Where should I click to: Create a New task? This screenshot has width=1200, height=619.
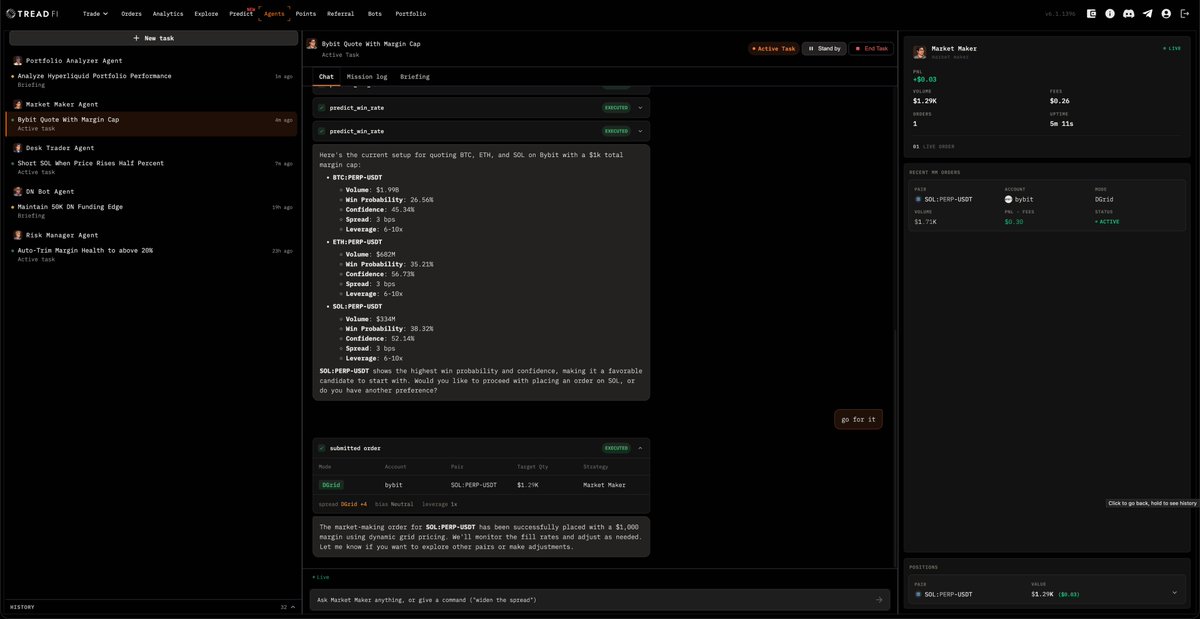(x=153, y=38)
